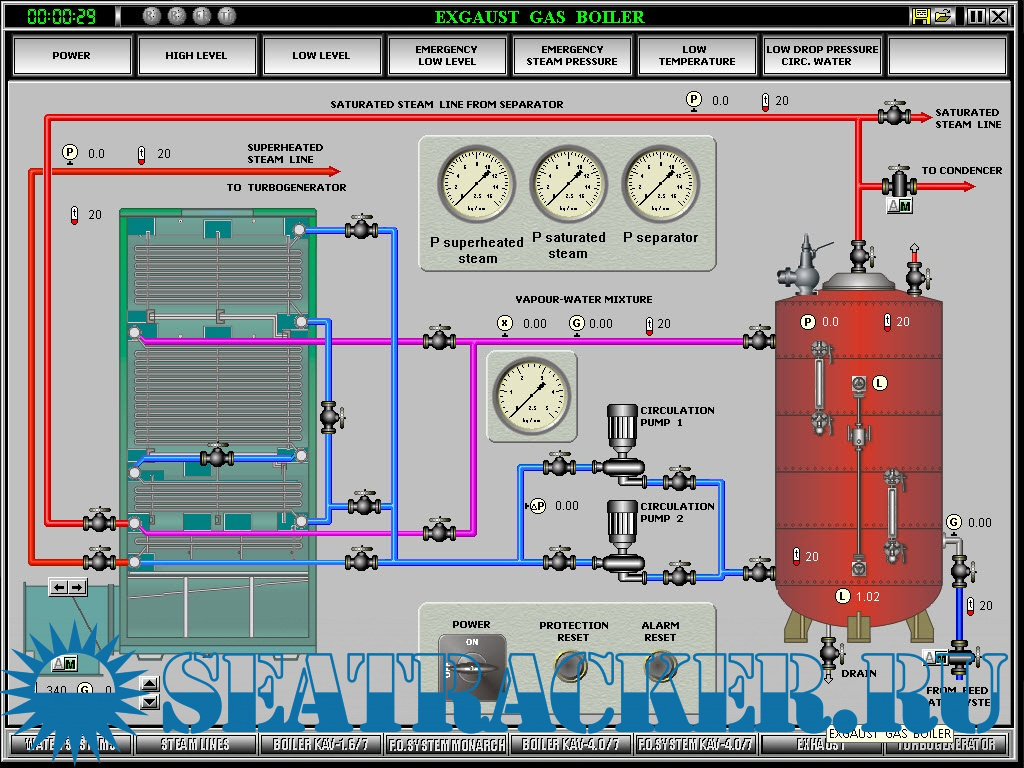Click the To Condenser valve

coord(900,185)
